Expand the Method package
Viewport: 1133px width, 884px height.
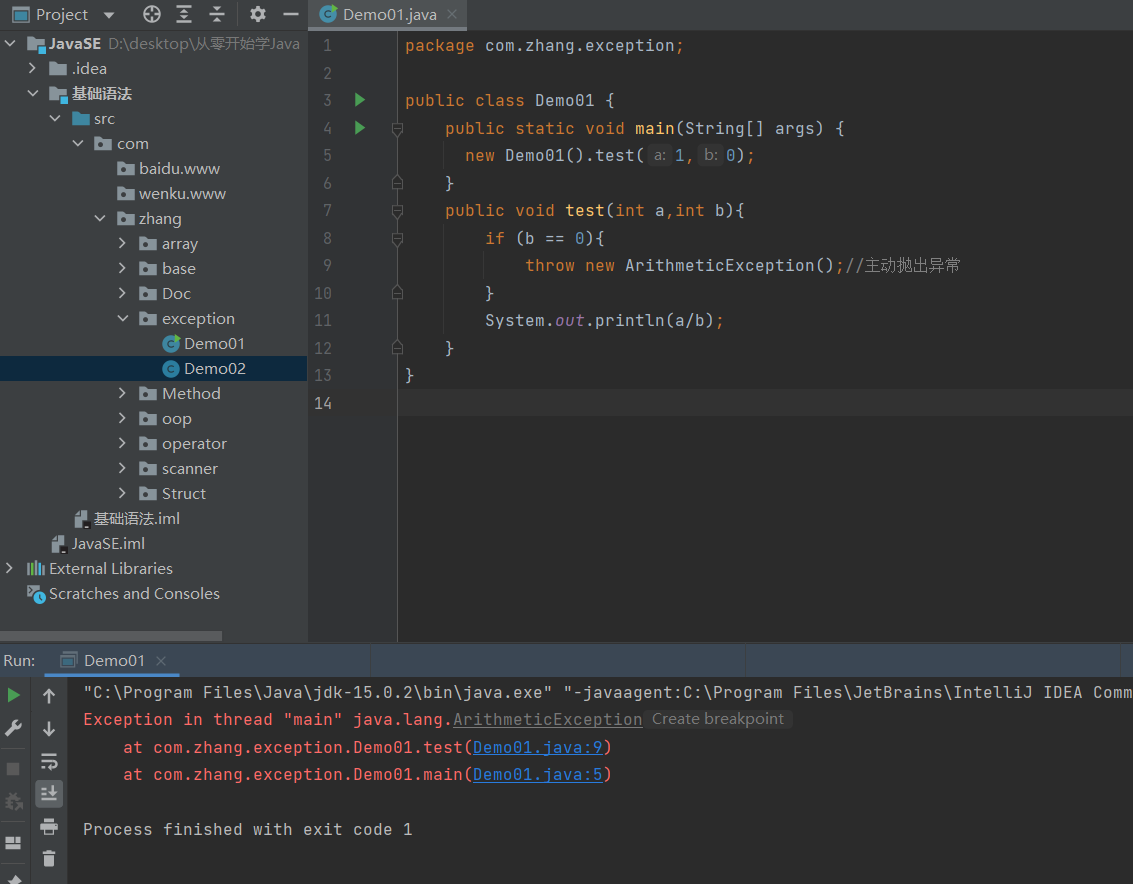pos(122,393)
